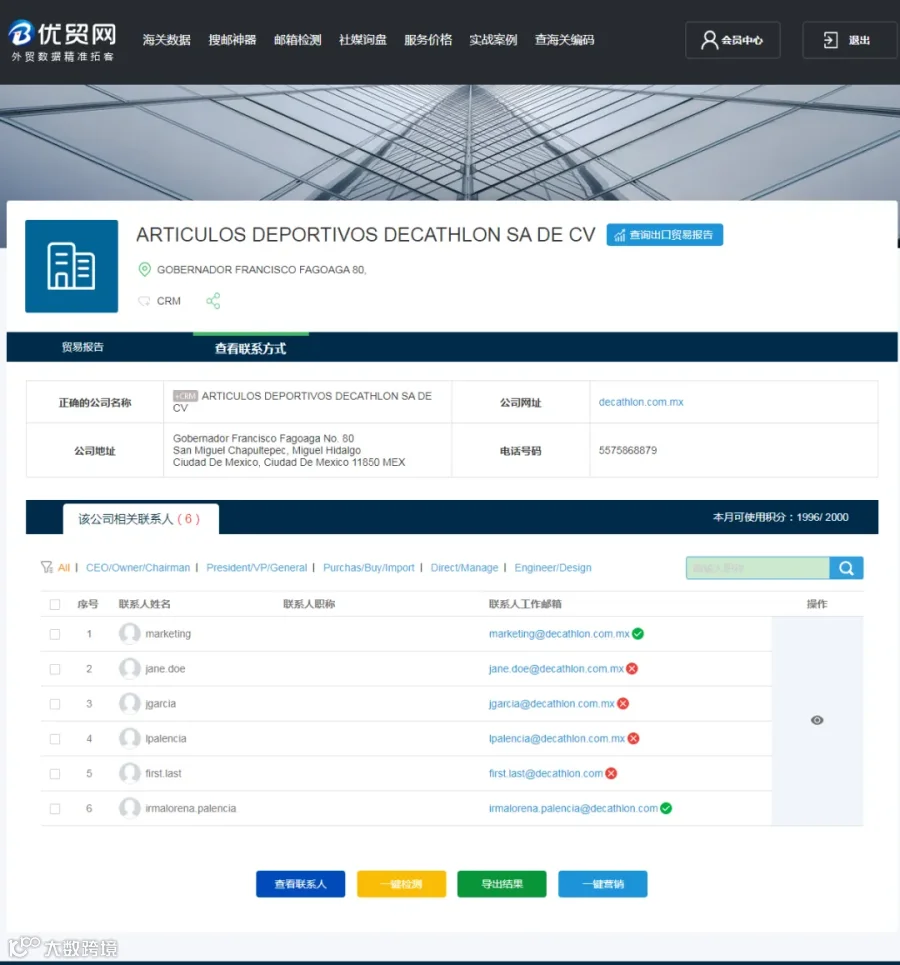Click the 查询出口贸易报告 button
This screenshot has height=965, width=900.
point(664,234)
